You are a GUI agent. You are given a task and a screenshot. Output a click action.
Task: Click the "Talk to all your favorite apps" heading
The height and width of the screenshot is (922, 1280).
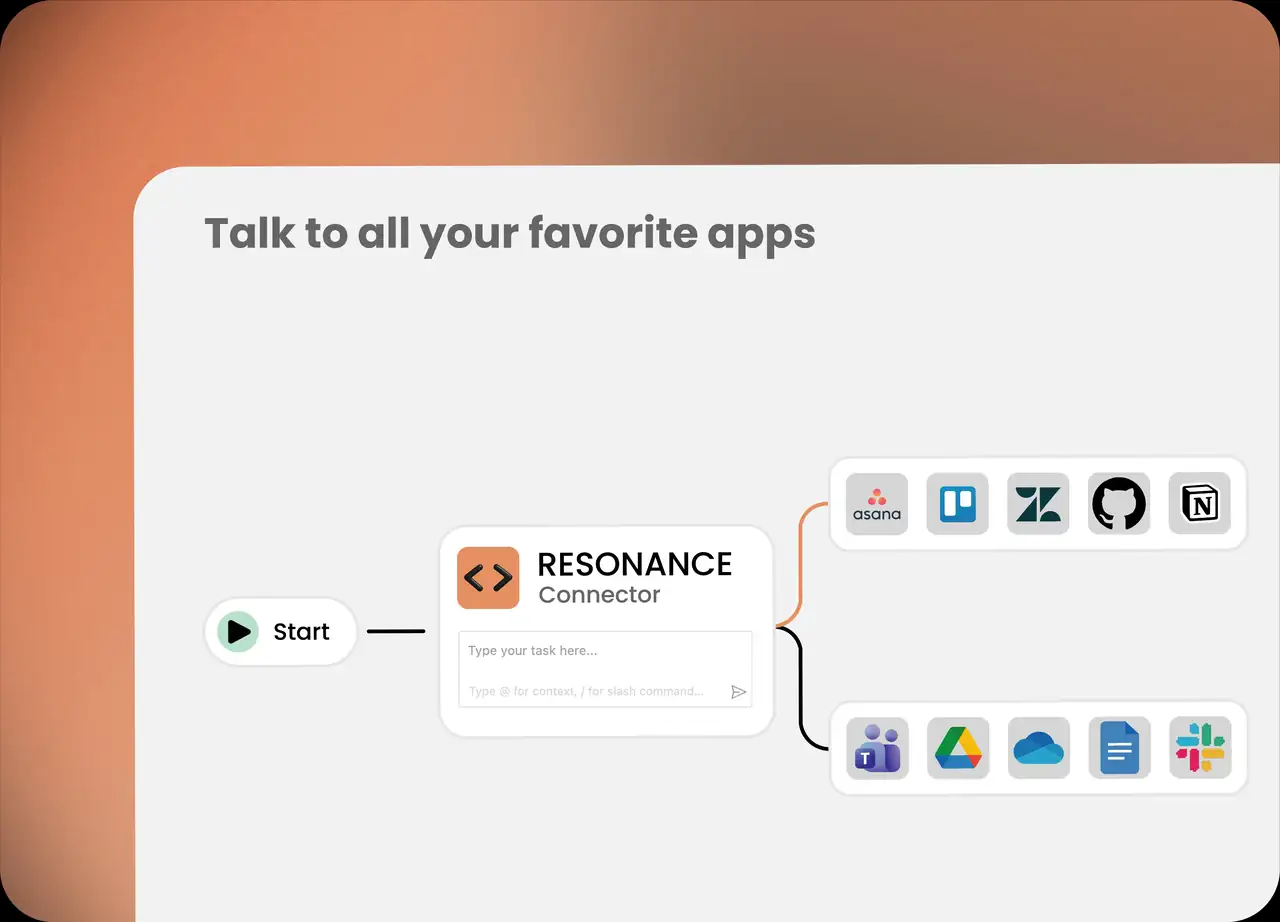pos(510,234)
